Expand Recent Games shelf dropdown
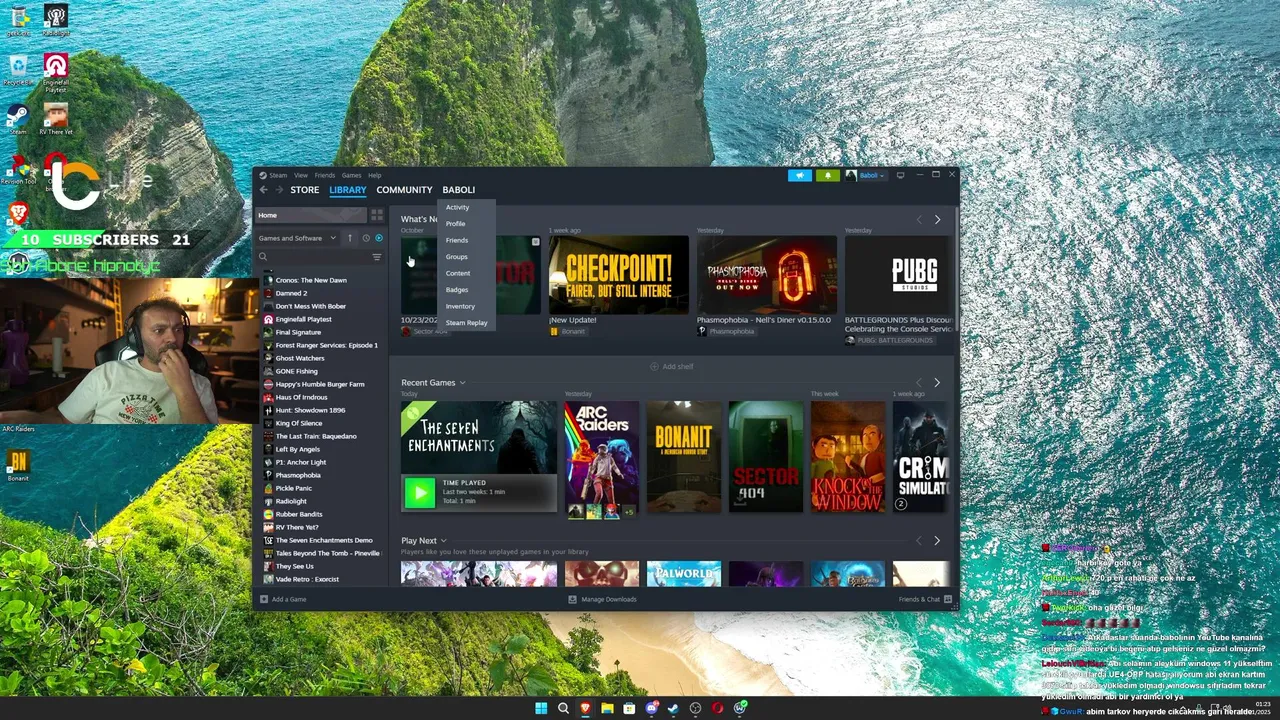 tap(462, 382)
